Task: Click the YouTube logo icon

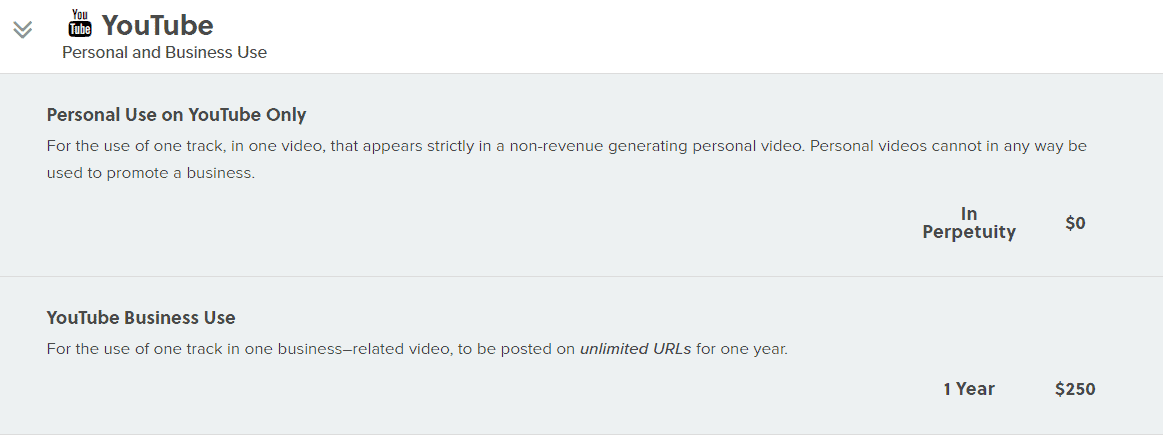Action: [x=80, y=23]
